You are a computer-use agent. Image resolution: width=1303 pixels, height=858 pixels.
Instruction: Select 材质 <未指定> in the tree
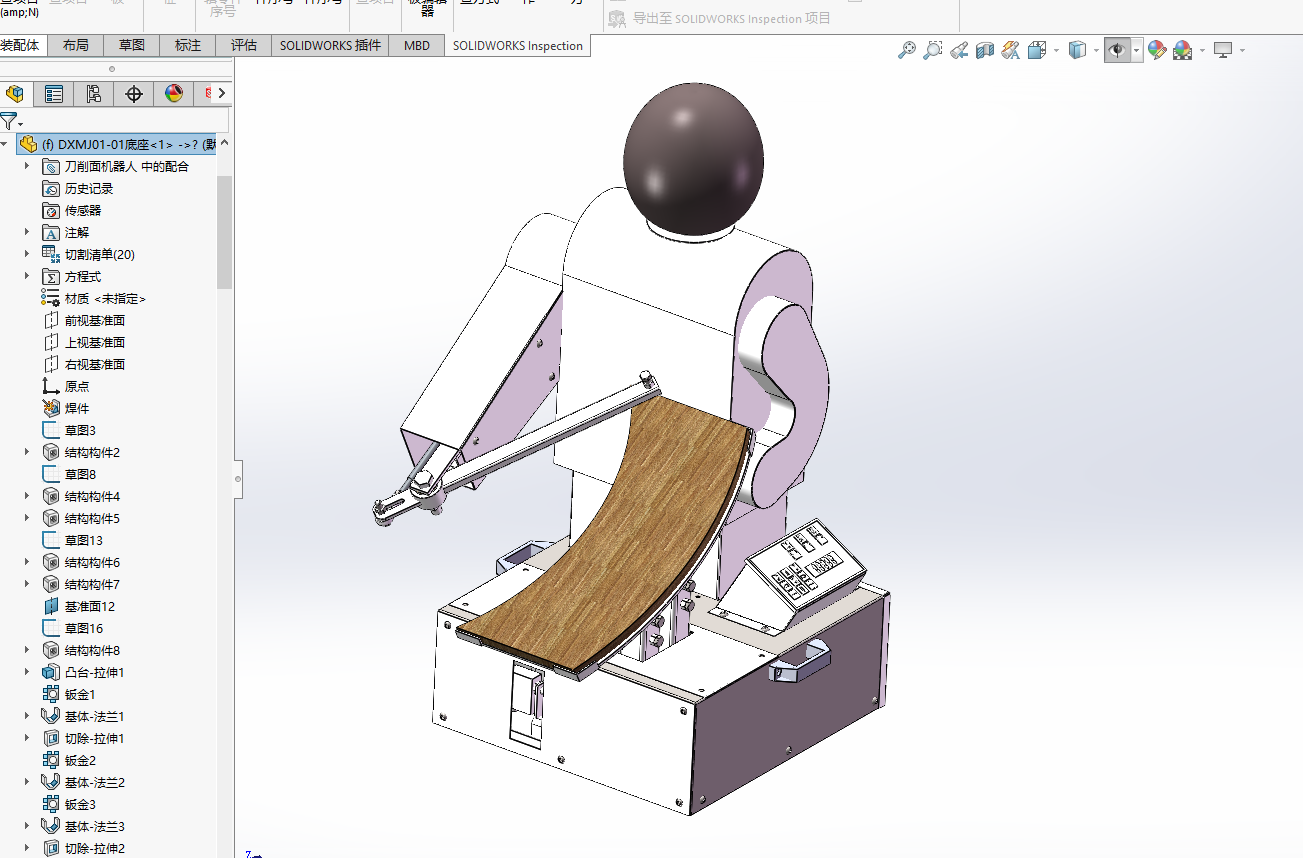105,298
